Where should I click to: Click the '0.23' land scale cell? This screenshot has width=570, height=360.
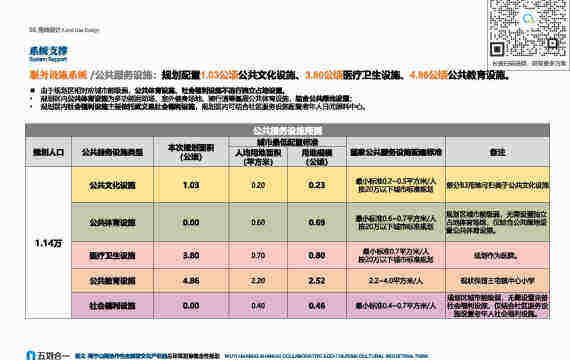[317, 185]
